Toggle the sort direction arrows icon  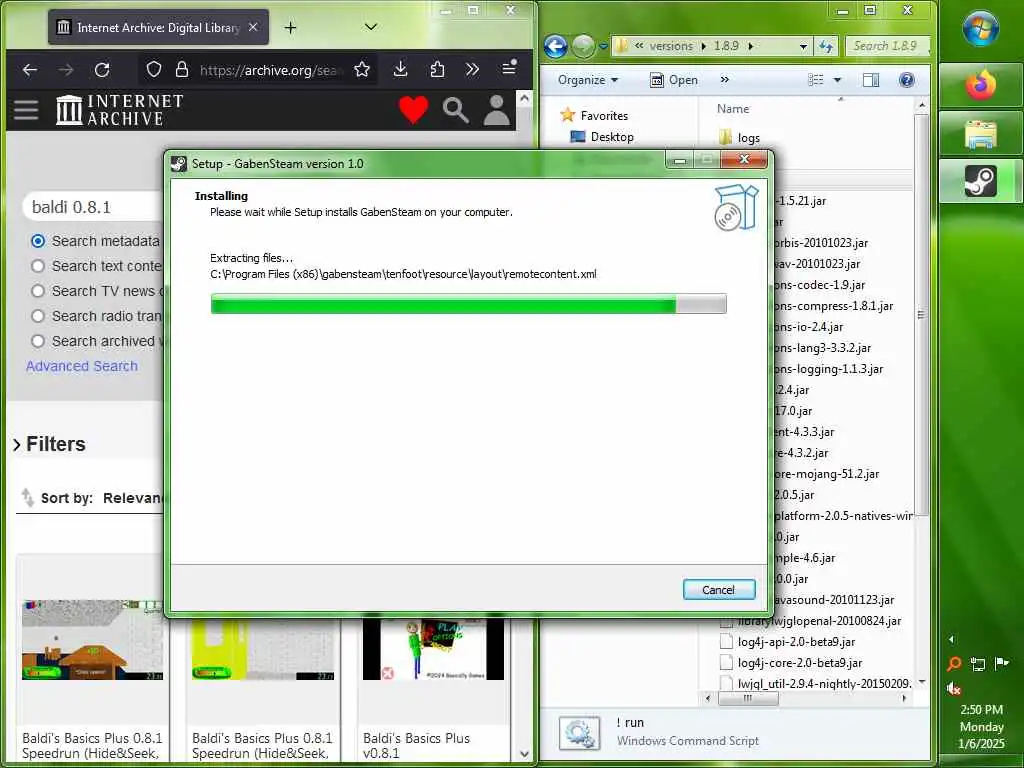[27, 498]
